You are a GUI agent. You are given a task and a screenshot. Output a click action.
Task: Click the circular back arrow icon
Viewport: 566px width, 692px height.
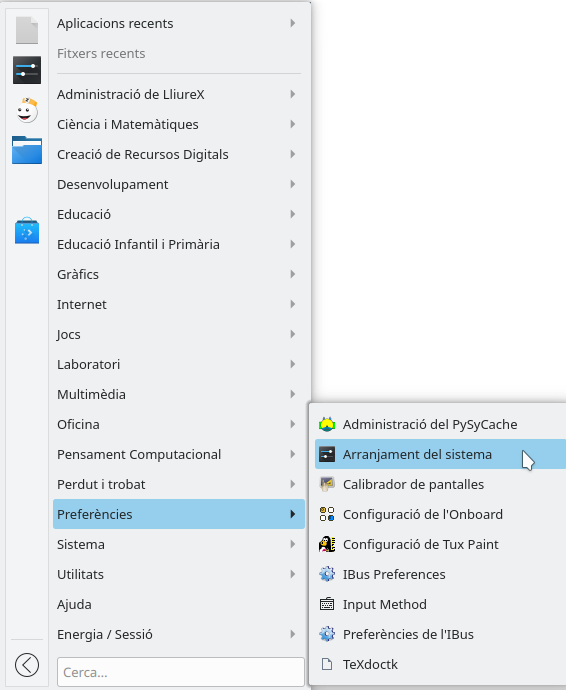click(27, 665)
